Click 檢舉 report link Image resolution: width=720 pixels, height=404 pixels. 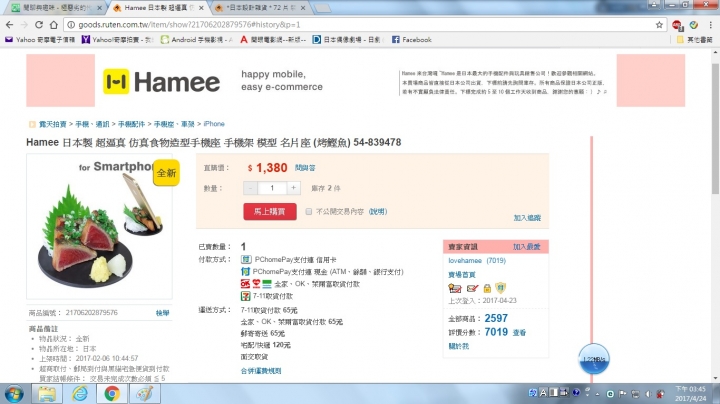(x=163, y=313)
